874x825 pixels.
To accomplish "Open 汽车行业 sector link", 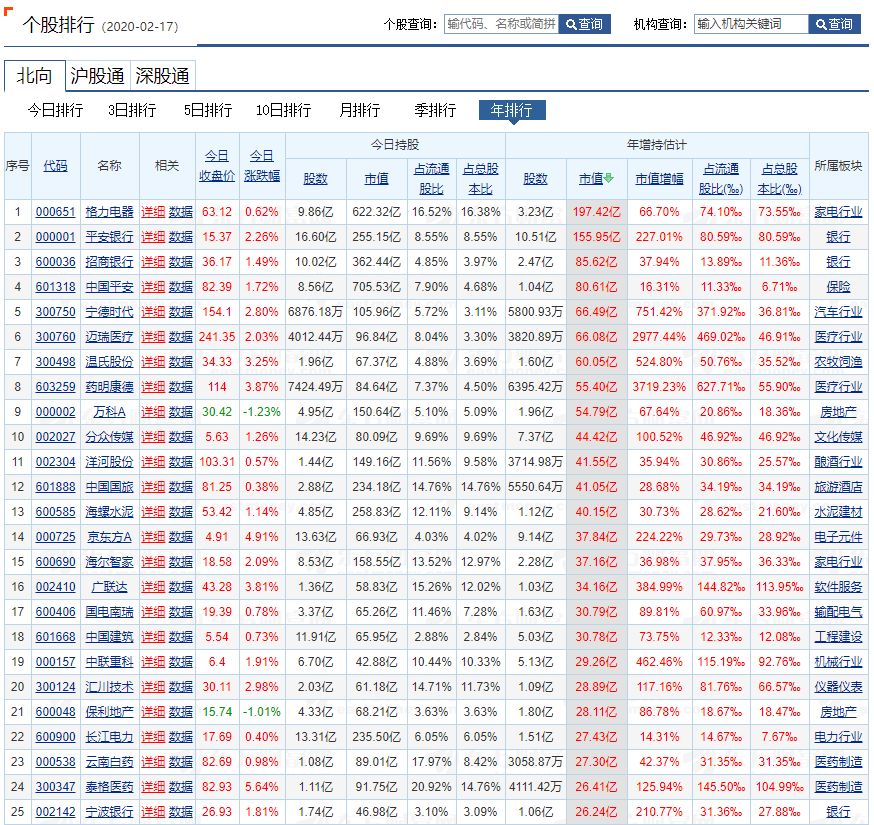I will (838, 312).
